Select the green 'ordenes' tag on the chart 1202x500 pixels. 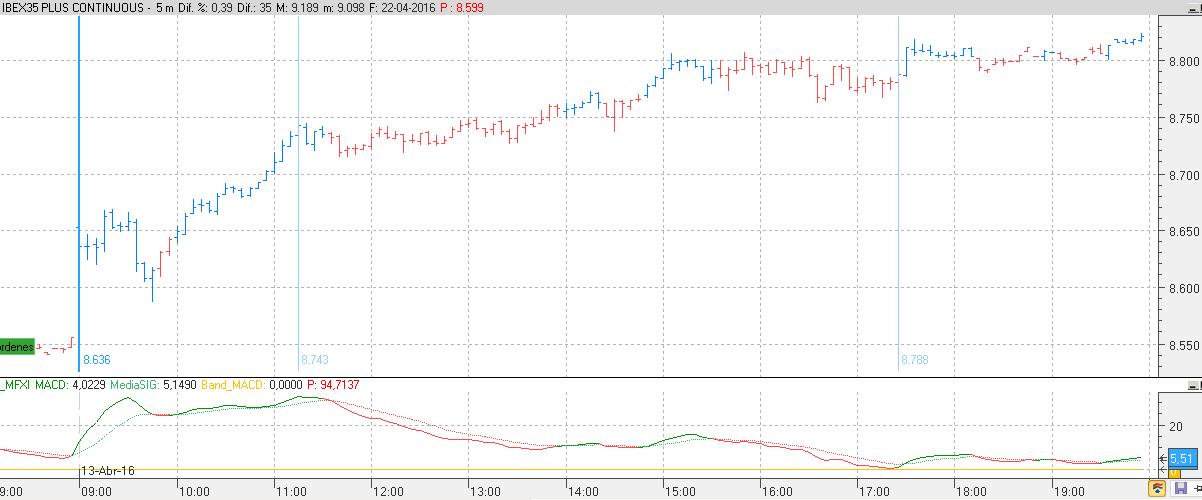tap(17, 347)
